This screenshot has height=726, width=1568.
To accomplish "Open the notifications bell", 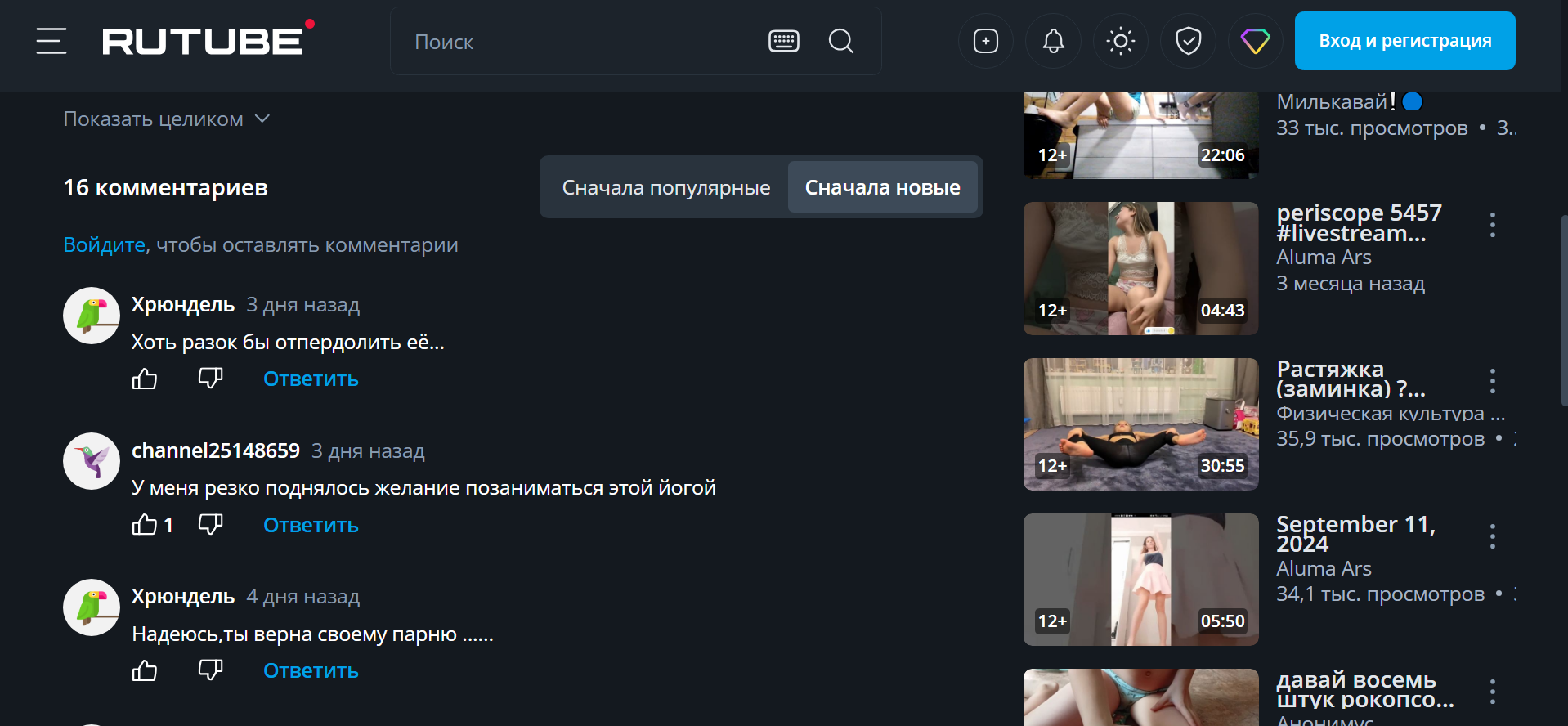I will click(x=1054, y=41).
